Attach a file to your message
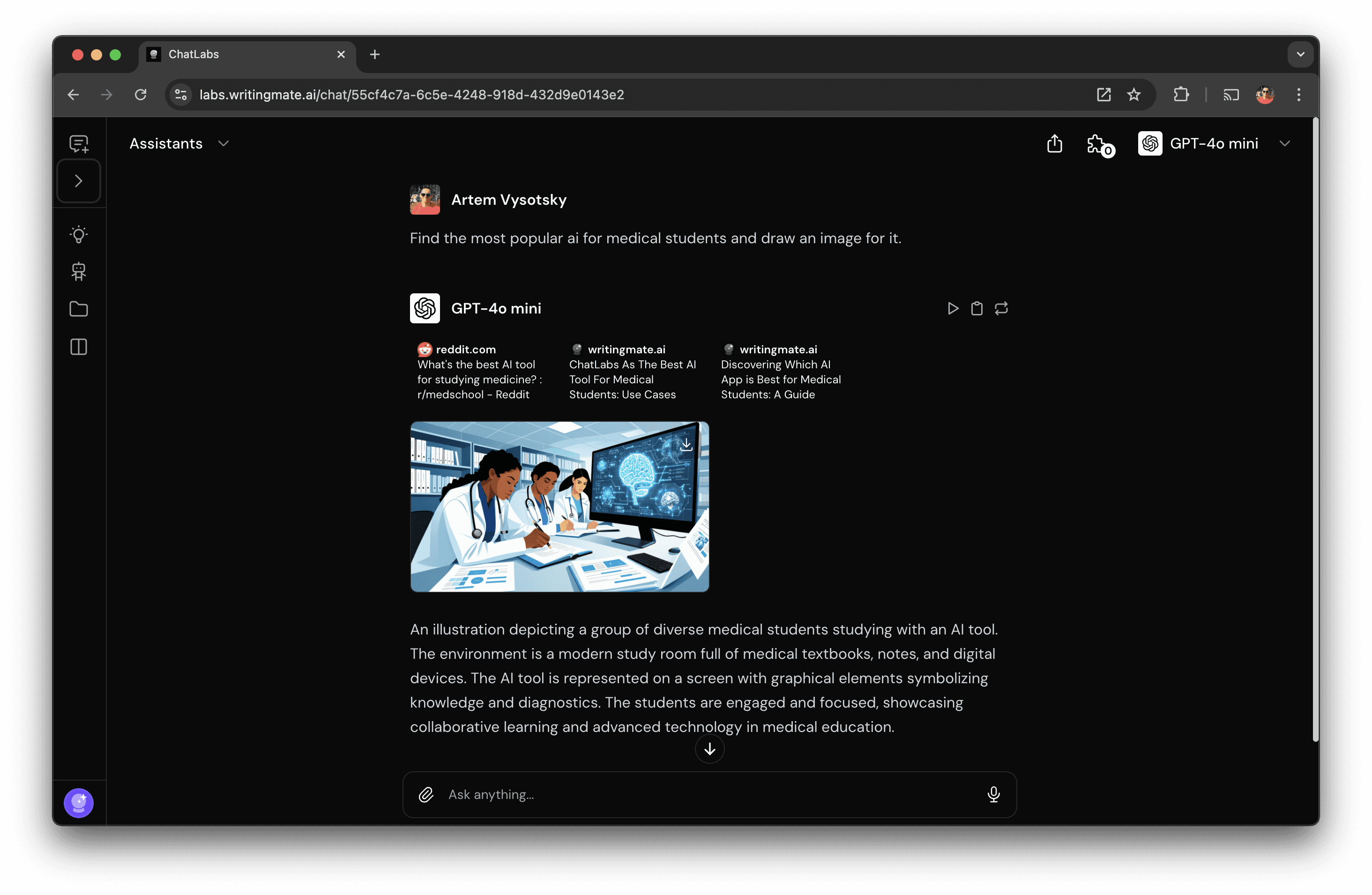This screenshot has height=895, width=1372. (426, 795)
